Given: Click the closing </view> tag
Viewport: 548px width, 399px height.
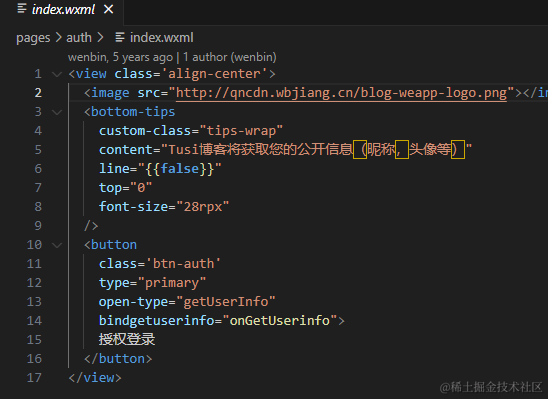Looking at the screenshot, I should [x=95, y=378].
